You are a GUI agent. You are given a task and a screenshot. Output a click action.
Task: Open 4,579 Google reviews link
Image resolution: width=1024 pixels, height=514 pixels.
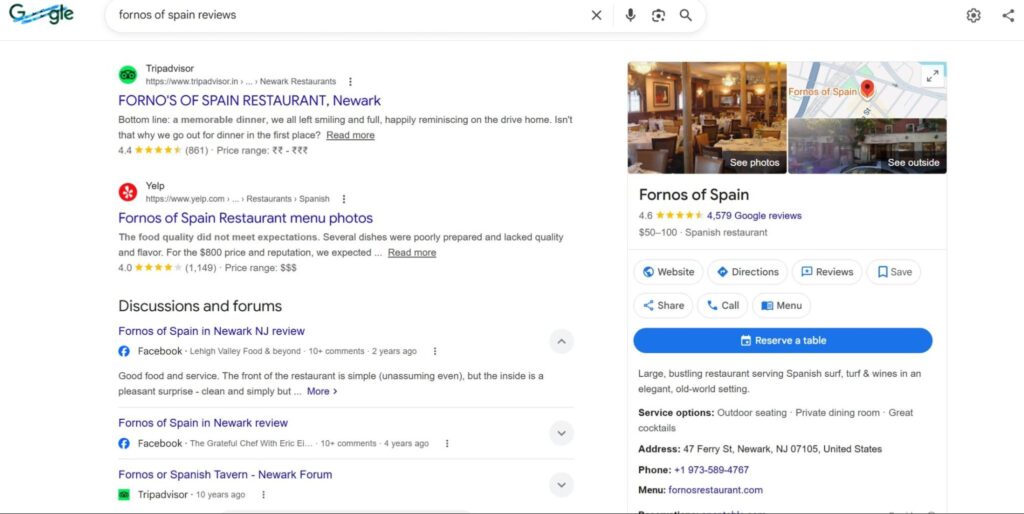tap(753, 215)
